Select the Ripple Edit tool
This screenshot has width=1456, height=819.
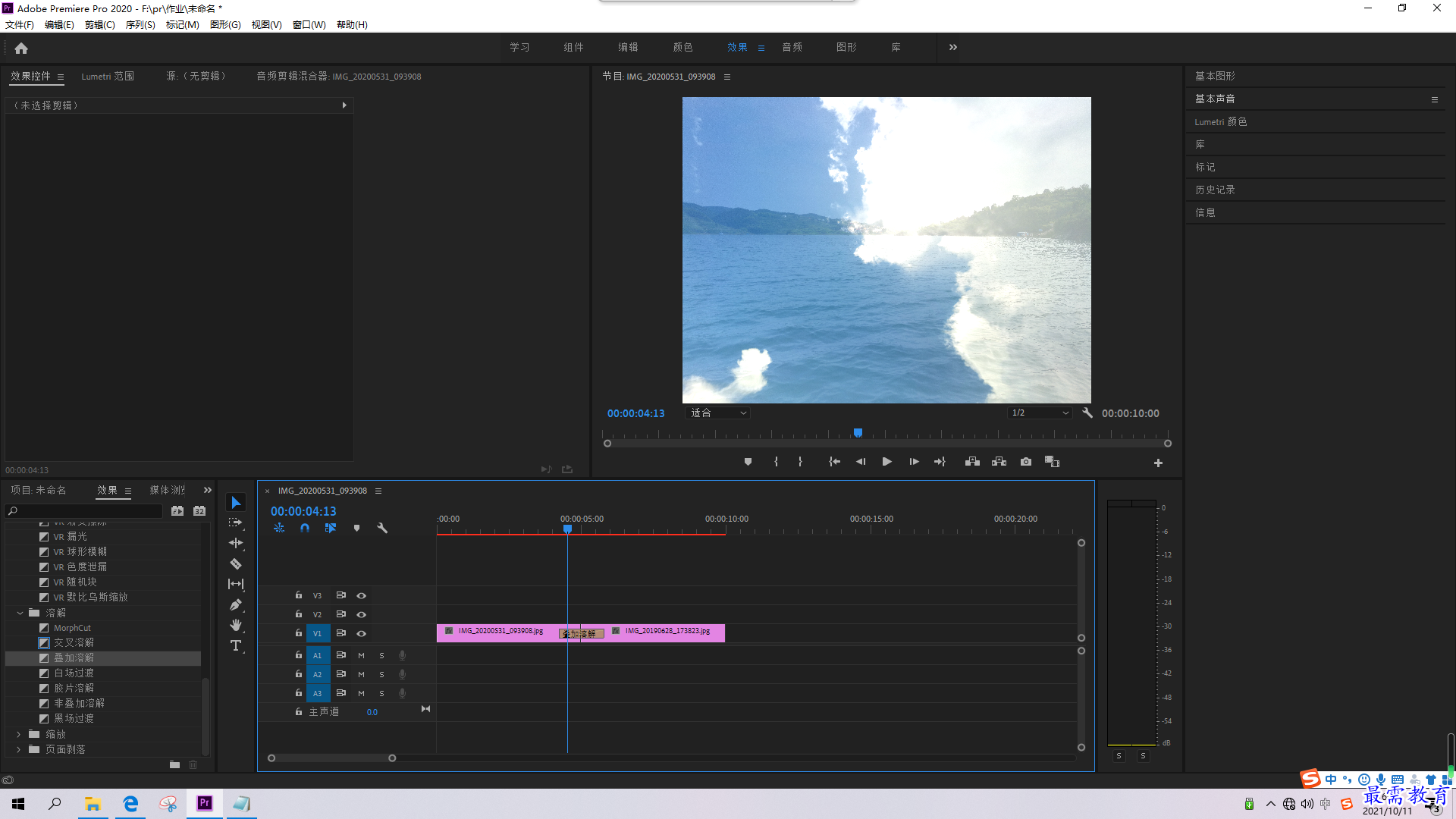click(x=236, y=543)
